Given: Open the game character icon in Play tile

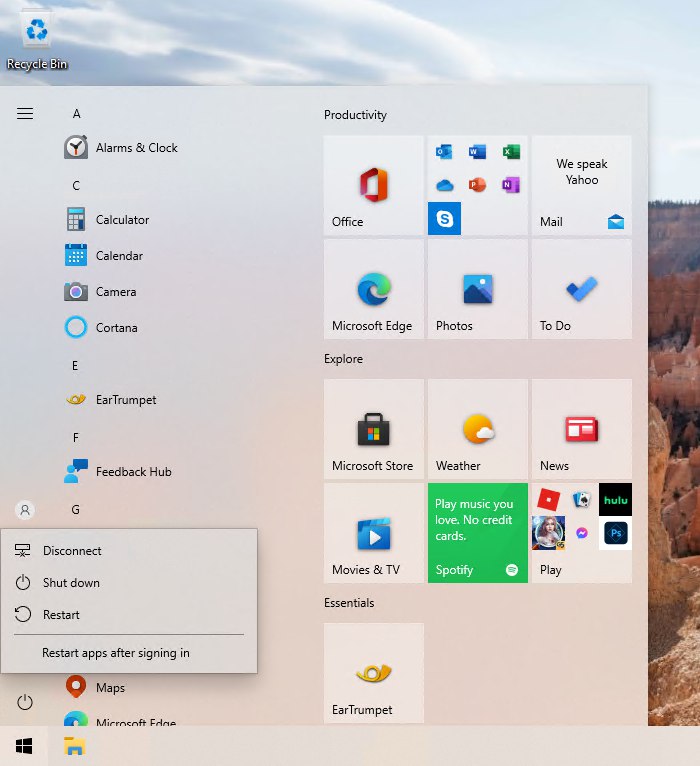Looking at the screenshot, I should (548, 533).
